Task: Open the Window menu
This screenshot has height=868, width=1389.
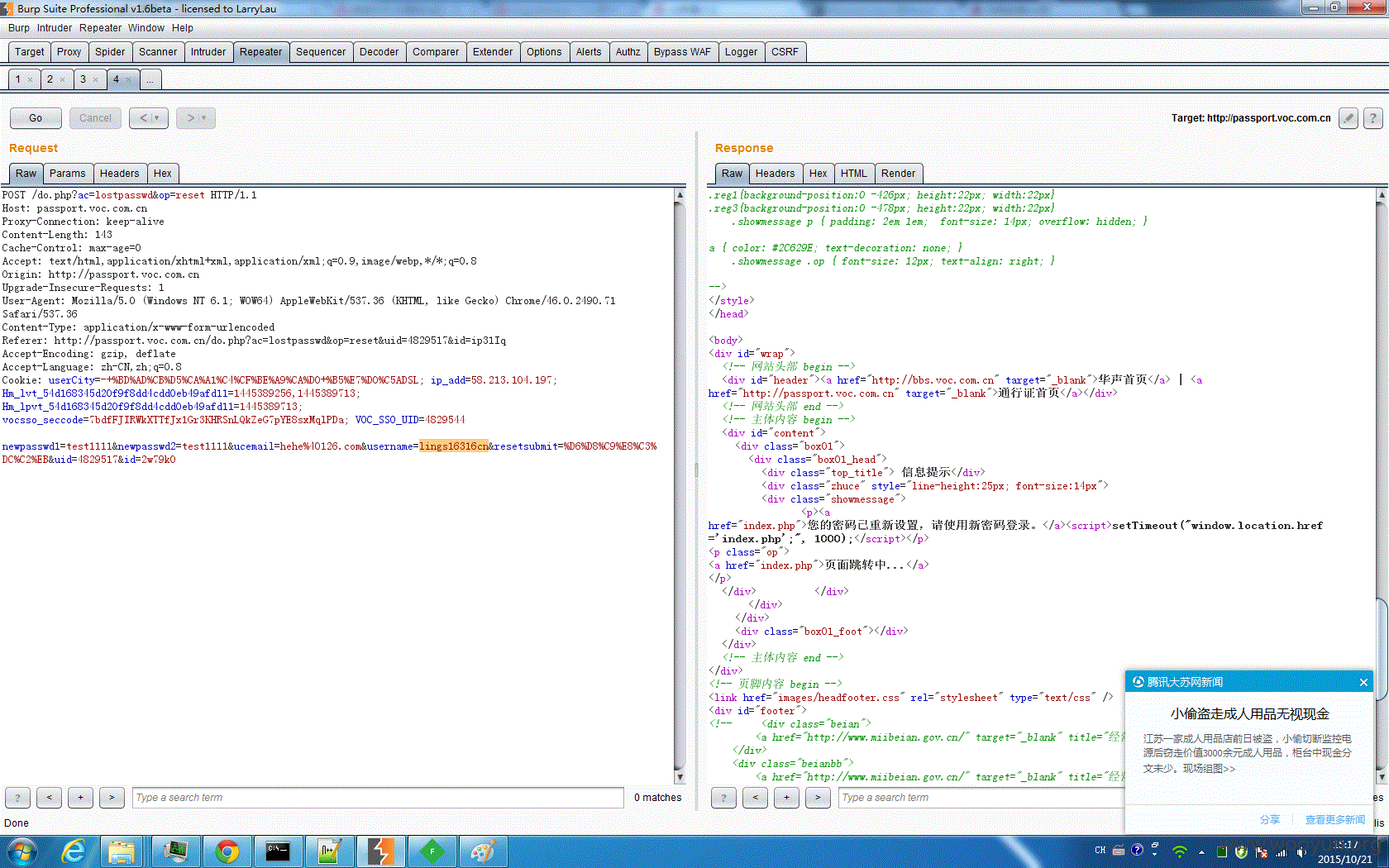Action: point(146,28)
